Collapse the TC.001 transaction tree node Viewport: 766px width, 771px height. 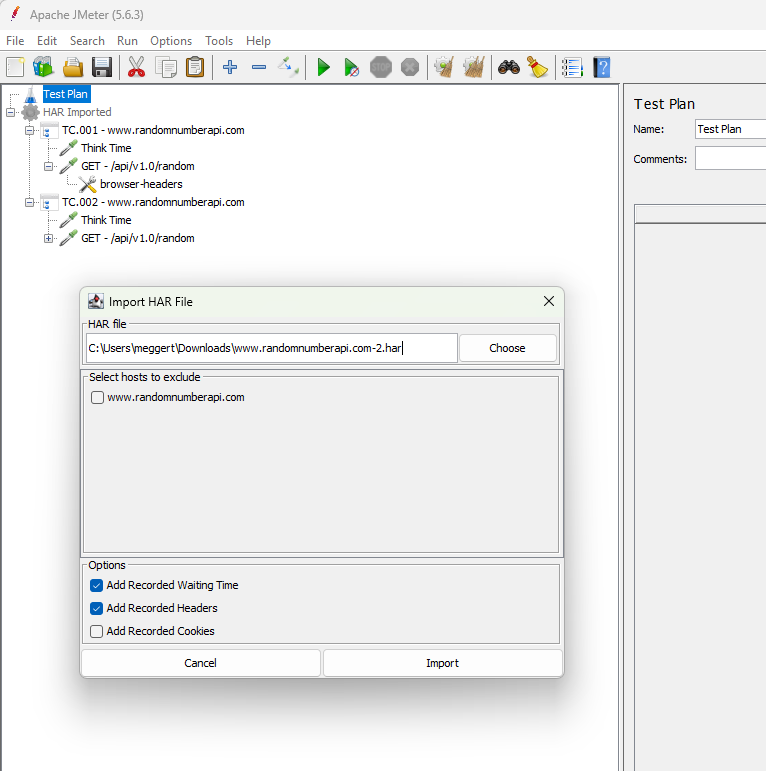pos(30,130)
